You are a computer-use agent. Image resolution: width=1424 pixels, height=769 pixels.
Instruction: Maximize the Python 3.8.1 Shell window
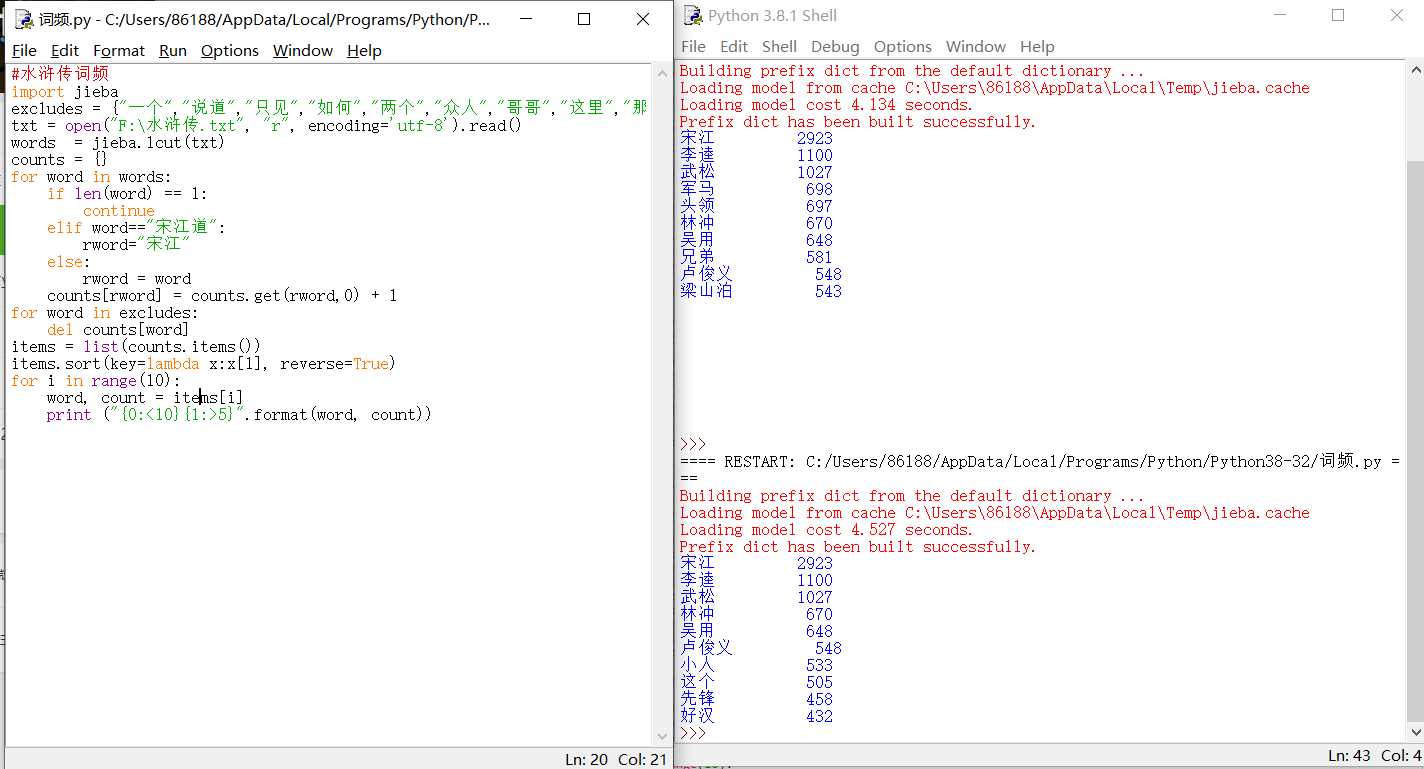coord(1338,15)
